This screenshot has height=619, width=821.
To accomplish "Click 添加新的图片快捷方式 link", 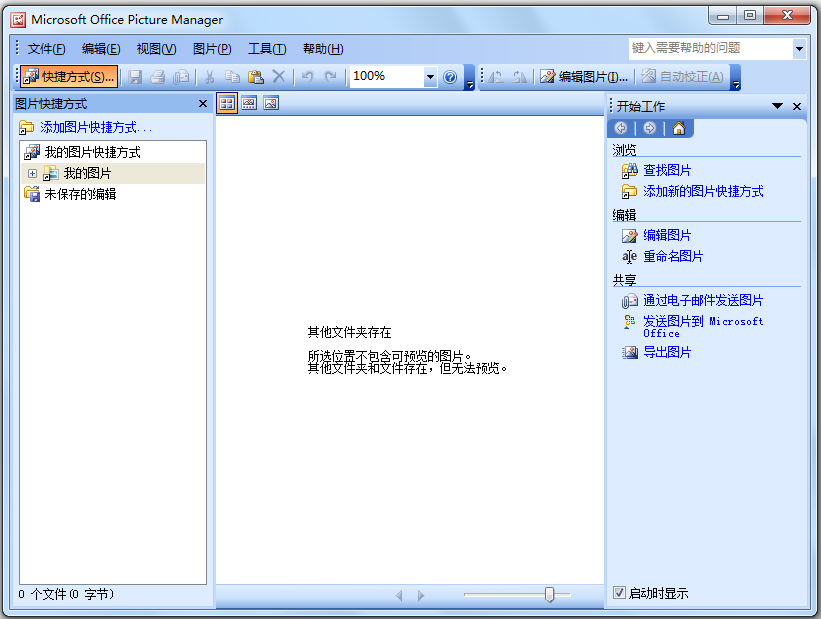I will 703,191.
